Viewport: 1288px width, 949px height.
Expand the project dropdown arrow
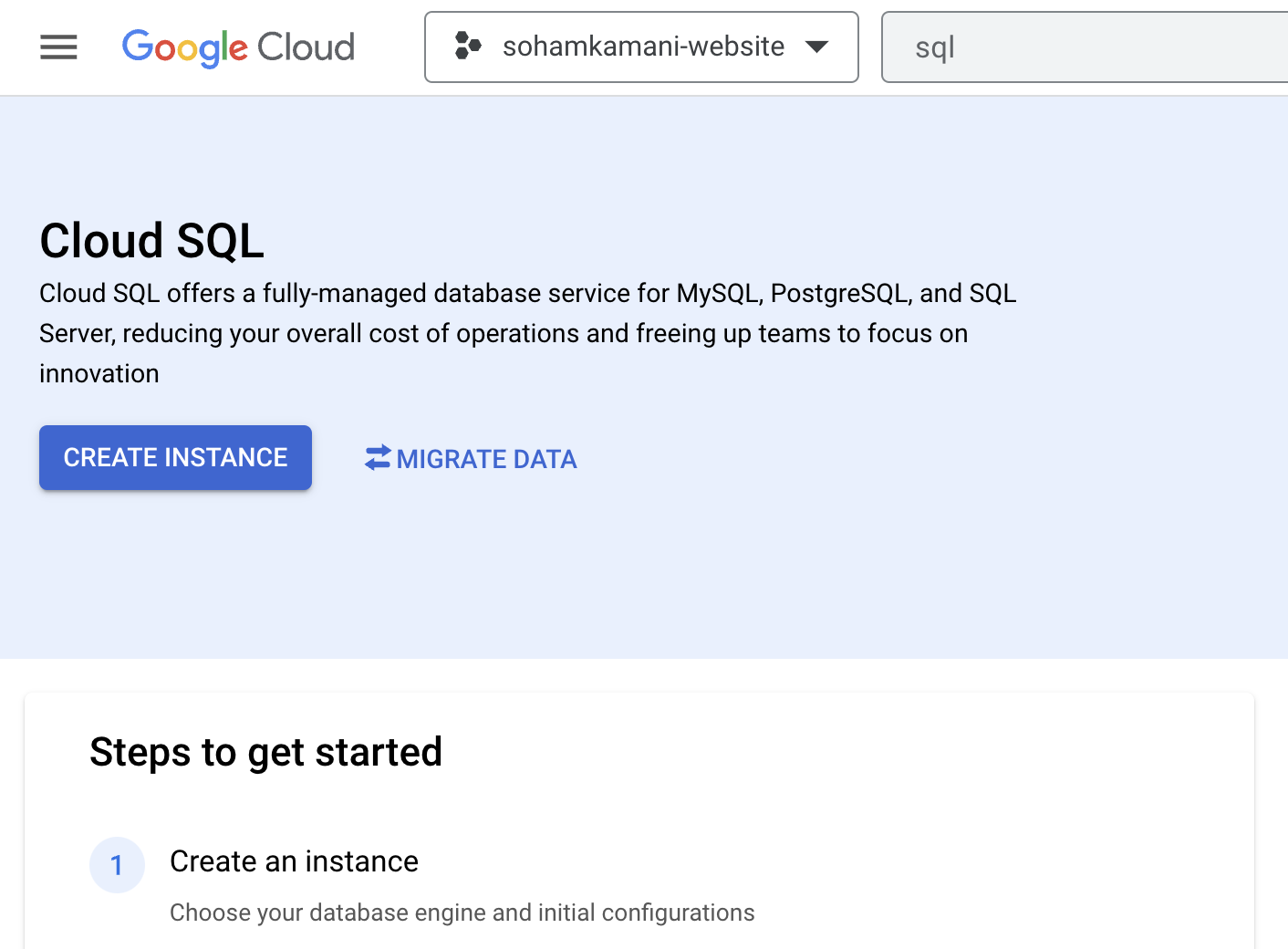(816, 47)
